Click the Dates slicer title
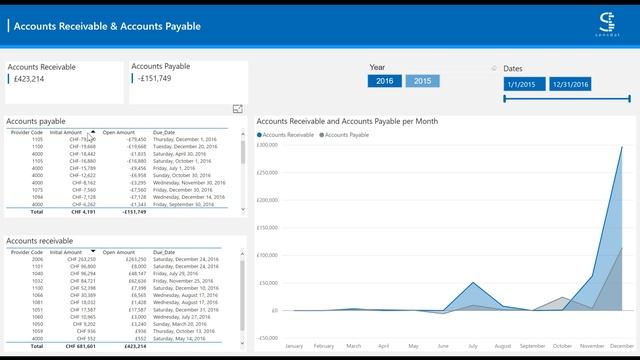Image resolution: width=640 pixels, height=360 pixels. point(513,69)
